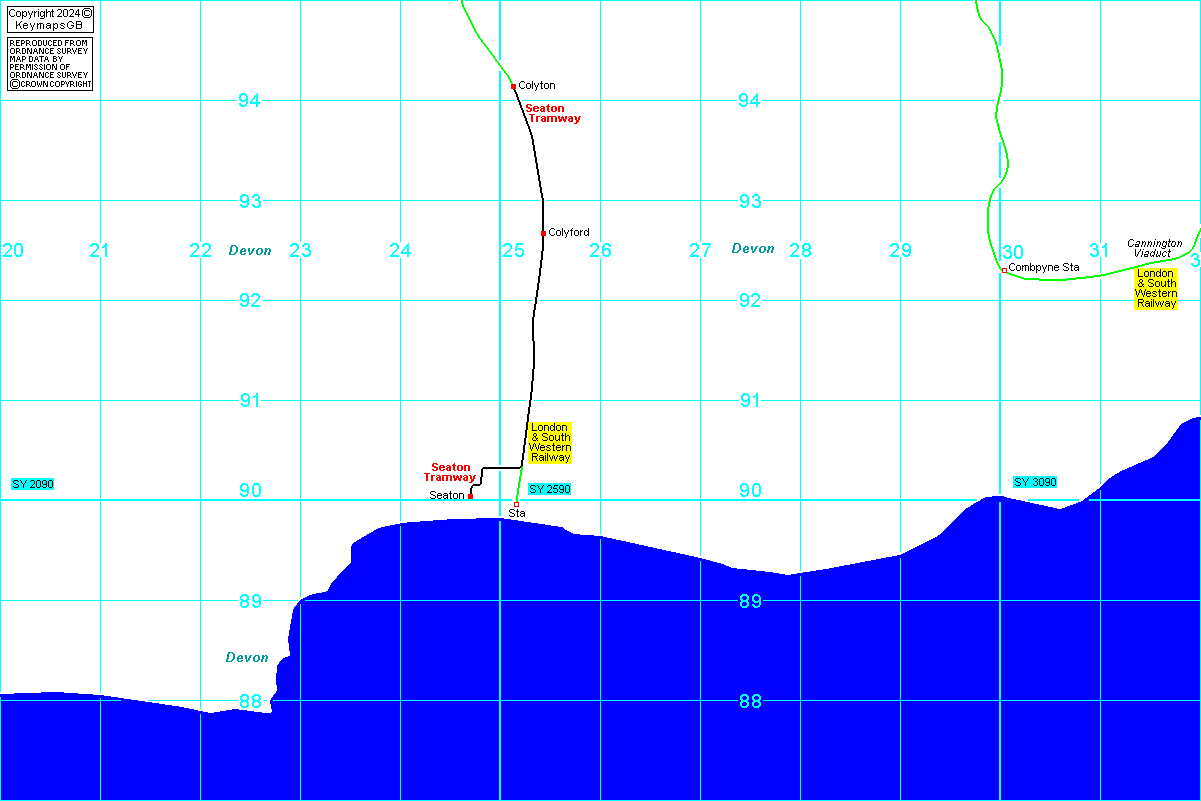Click the Ordnance Survey reproduction notice box

point(49,64)
